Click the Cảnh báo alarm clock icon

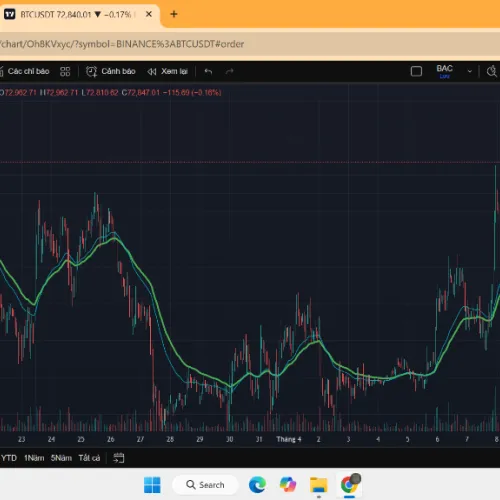click(91, 71)
